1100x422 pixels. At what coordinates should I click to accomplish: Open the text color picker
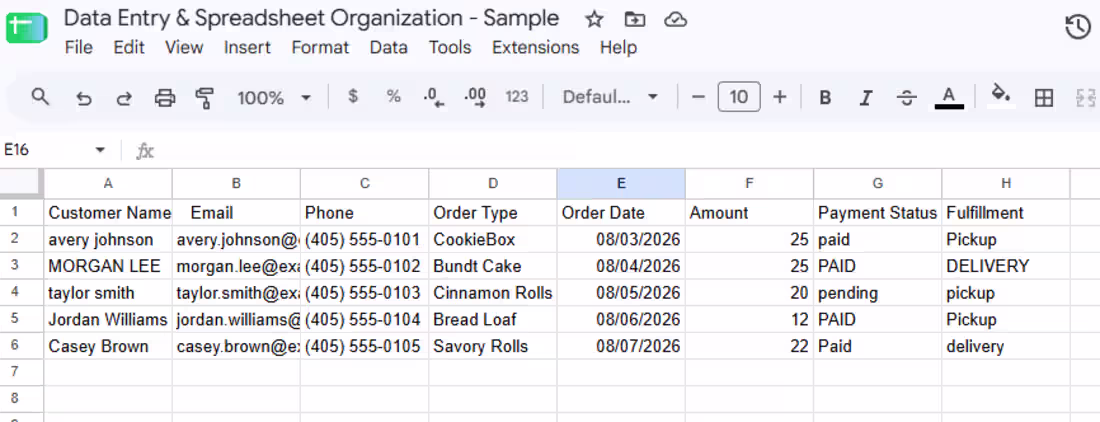pyautogui.click(x=949, y=97)
